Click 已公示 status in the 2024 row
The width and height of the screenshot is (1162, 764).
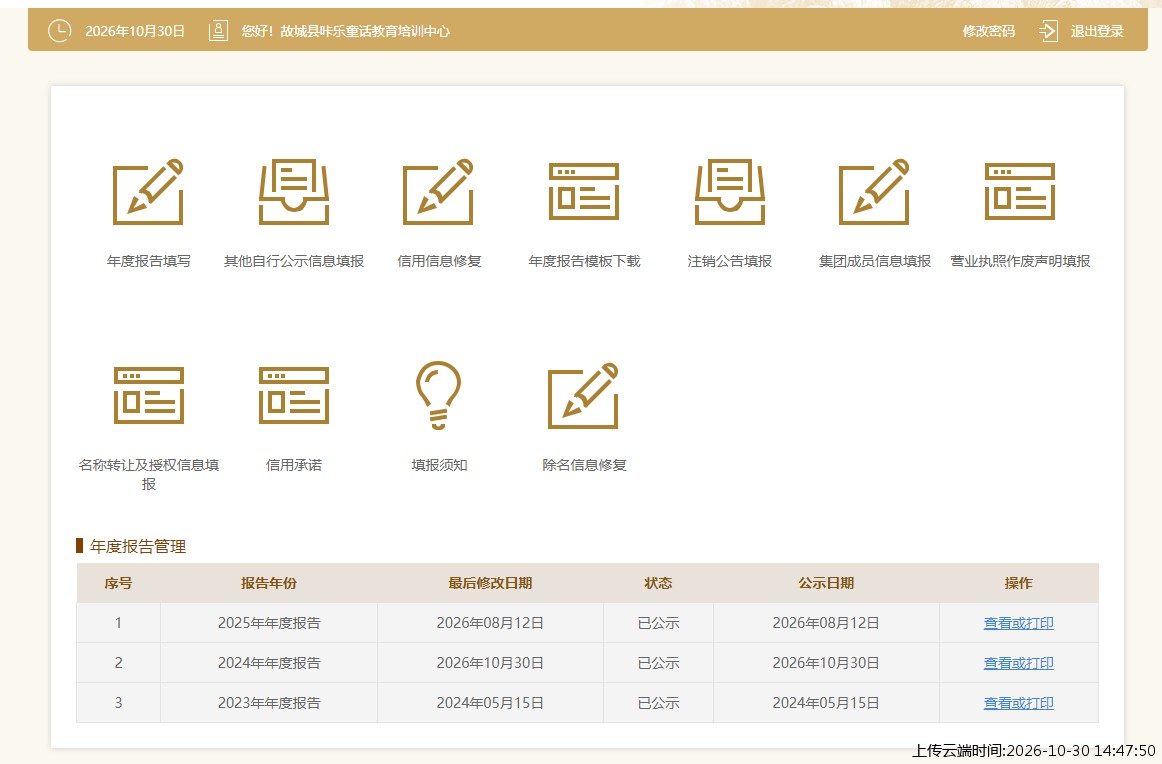(x=658, y=663)
